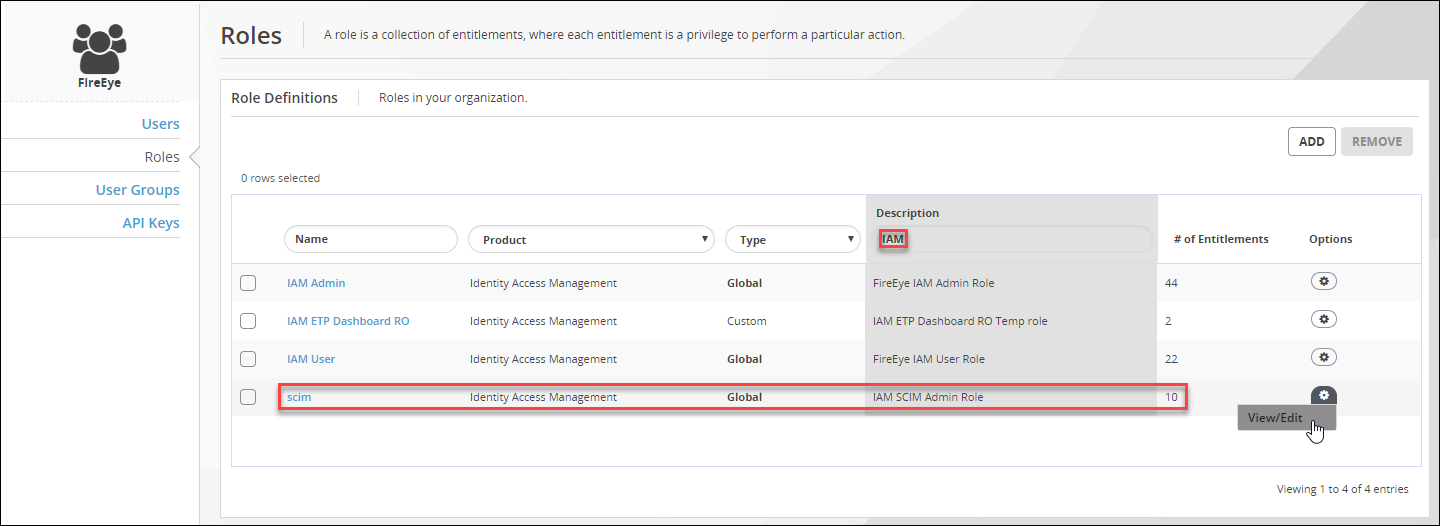Open the Type filter dropdown

[x=793, y=239]
